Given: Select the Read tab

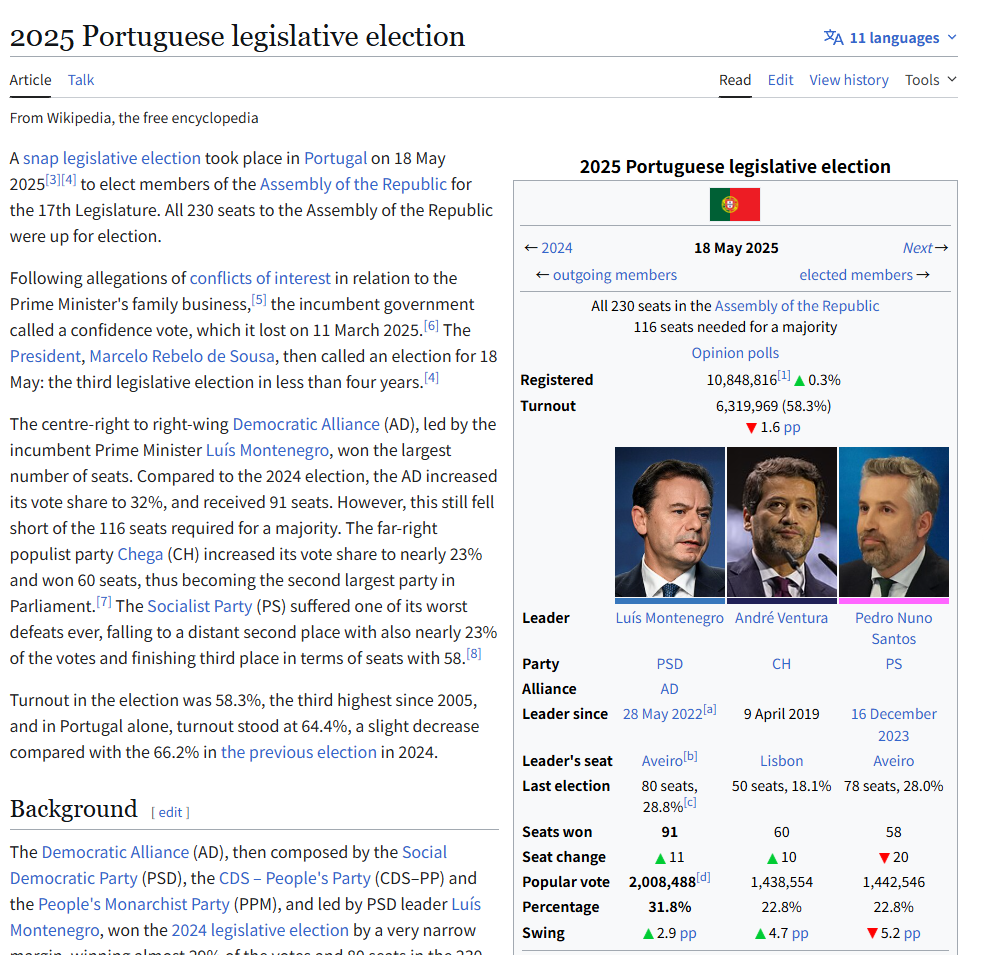Looking at the screenshot, I should [x=735, y=80].
